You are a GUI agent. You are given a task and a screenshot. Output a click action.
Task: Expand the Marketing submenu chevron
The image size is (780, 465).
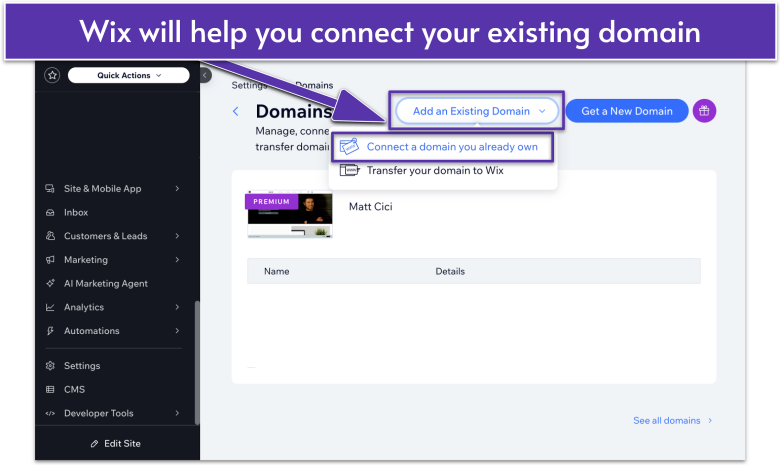click(177, 260)
